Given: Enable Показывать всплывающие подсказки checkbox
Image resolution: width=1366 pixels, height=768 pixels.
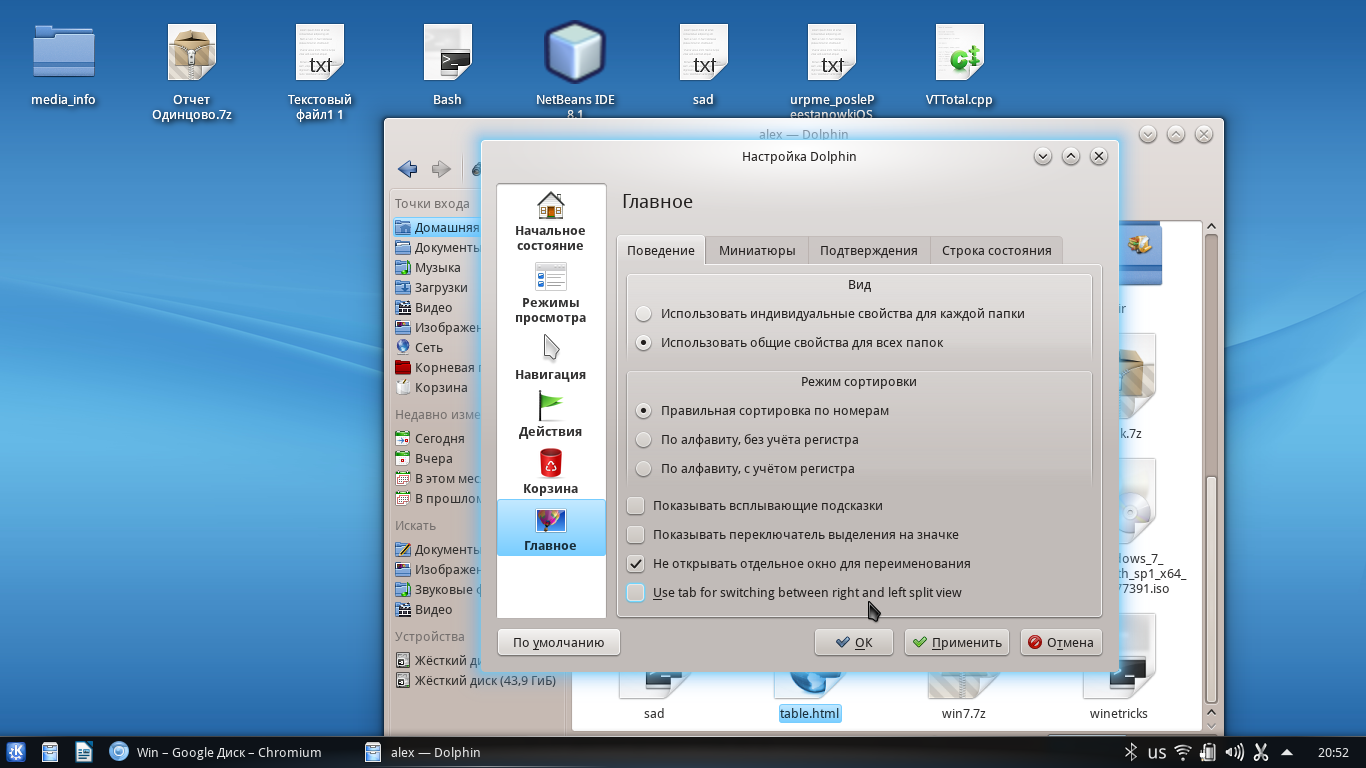Looking at the screenshot, I should pos(636,506).
